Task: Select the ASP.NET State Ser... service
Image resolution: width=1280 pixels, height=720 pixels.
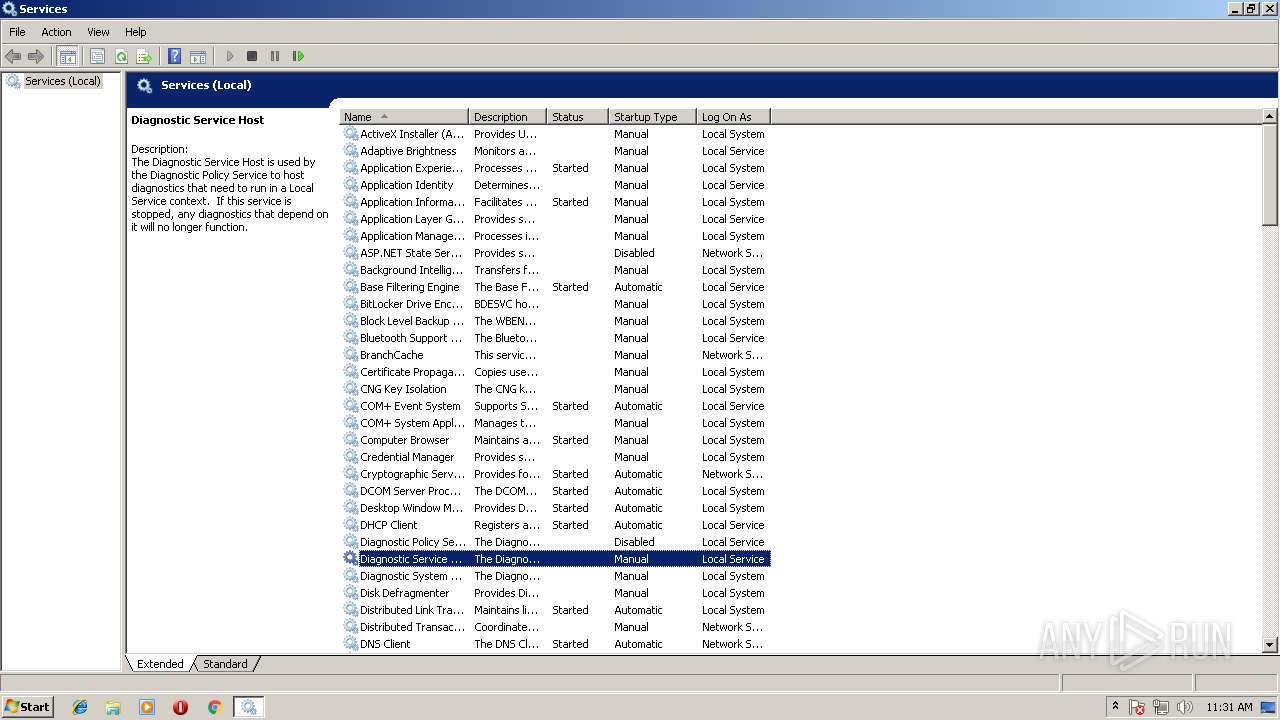Action: 555,253
